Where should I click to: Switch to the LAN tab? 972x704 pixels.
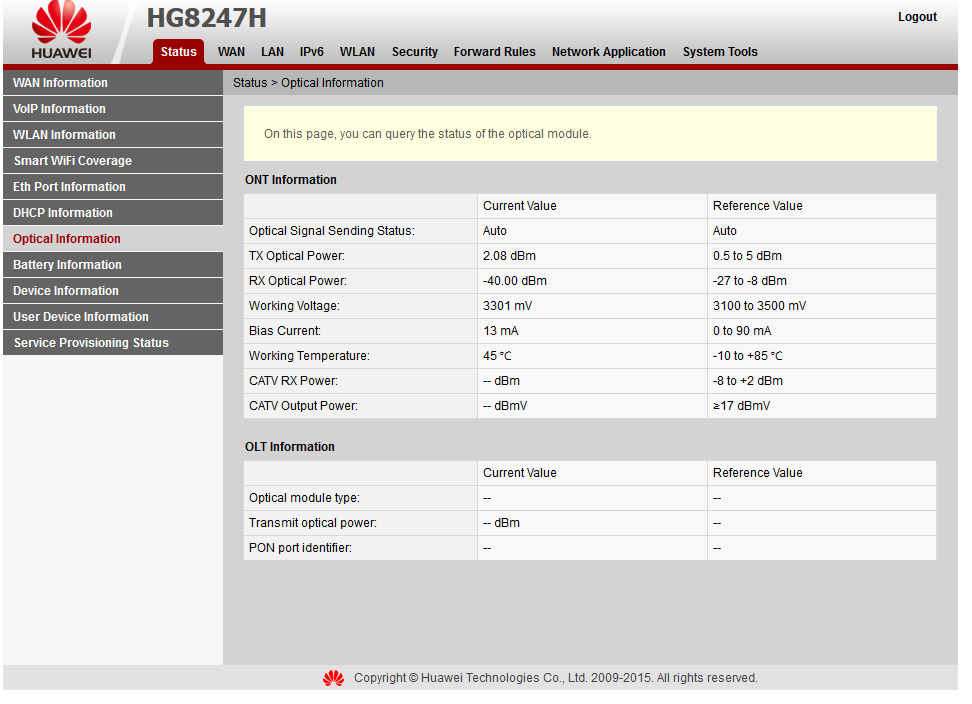pos(272,52)
